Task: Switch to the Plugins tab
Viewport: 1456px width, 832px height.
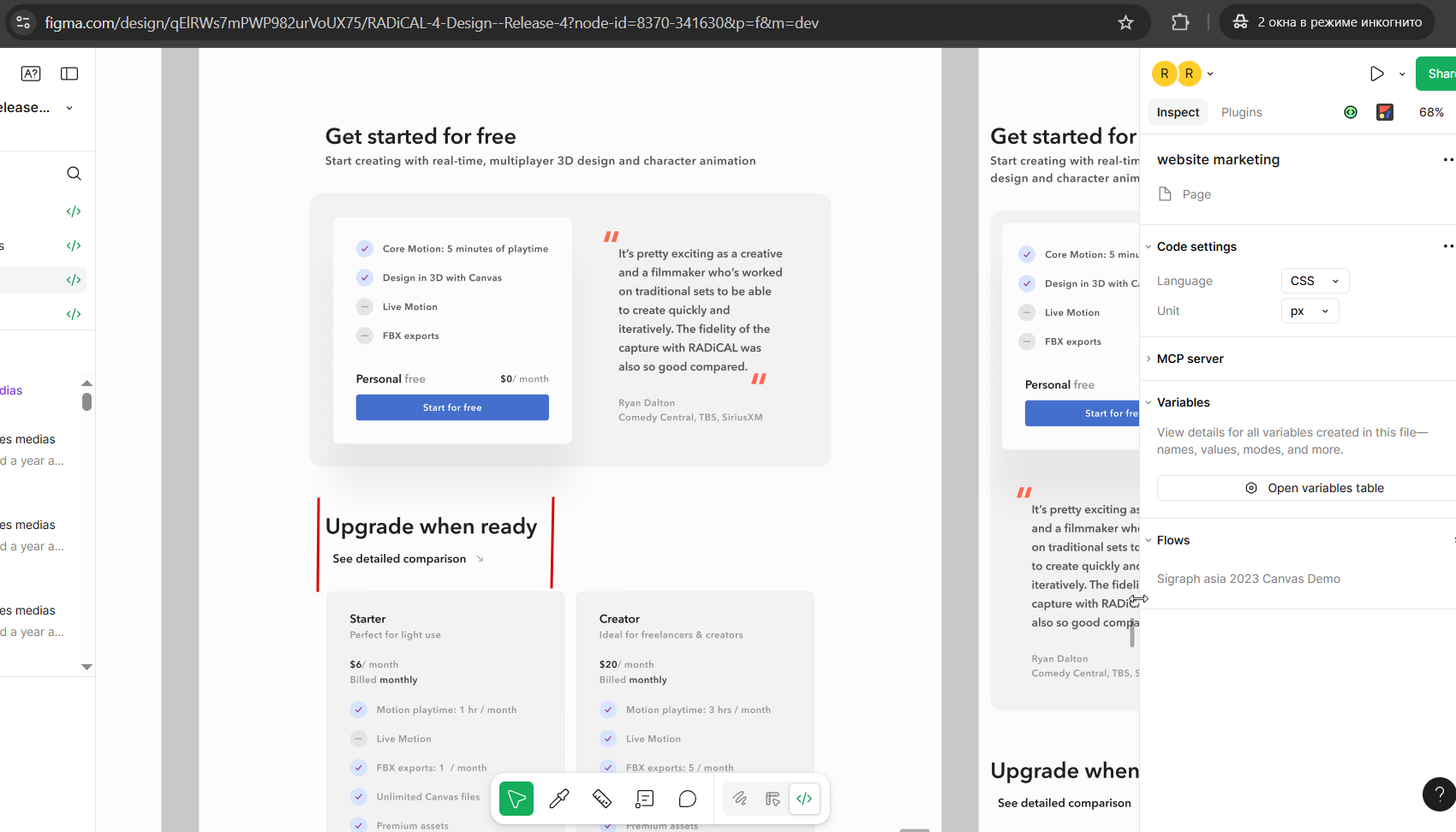Action: [x=1241, y=112]
